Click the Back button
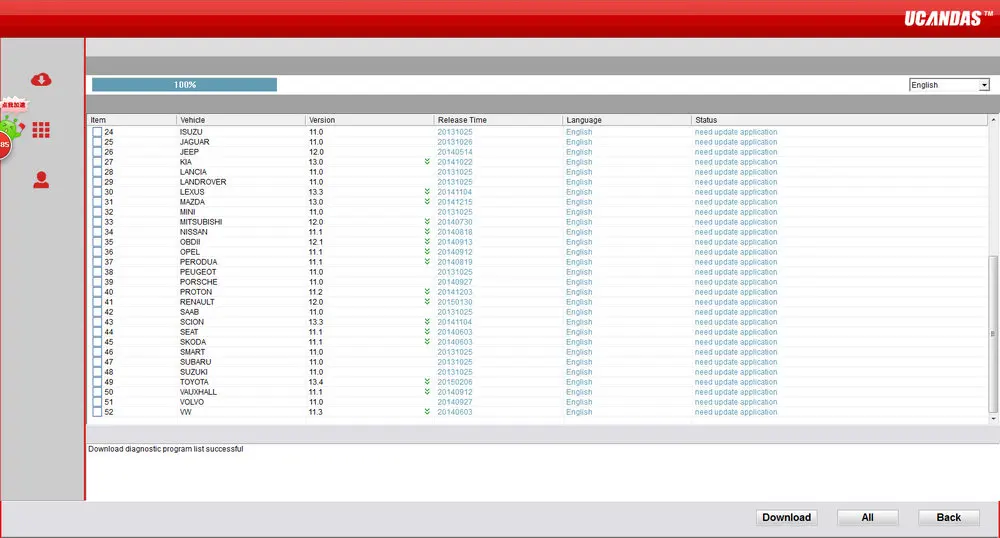 948,518
